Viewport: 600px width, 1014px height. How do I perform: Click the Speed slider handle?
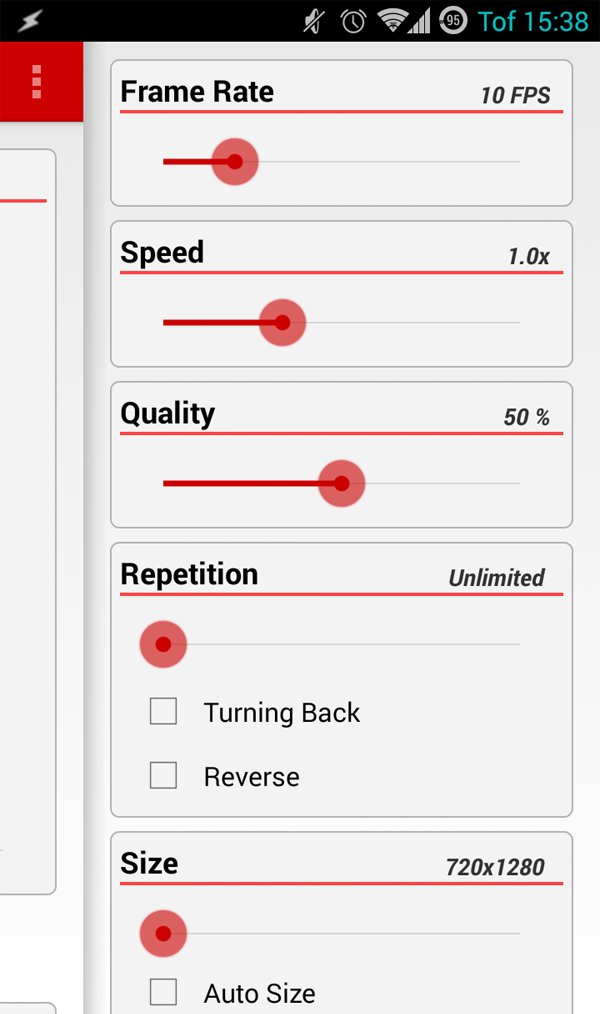point(282,322)
